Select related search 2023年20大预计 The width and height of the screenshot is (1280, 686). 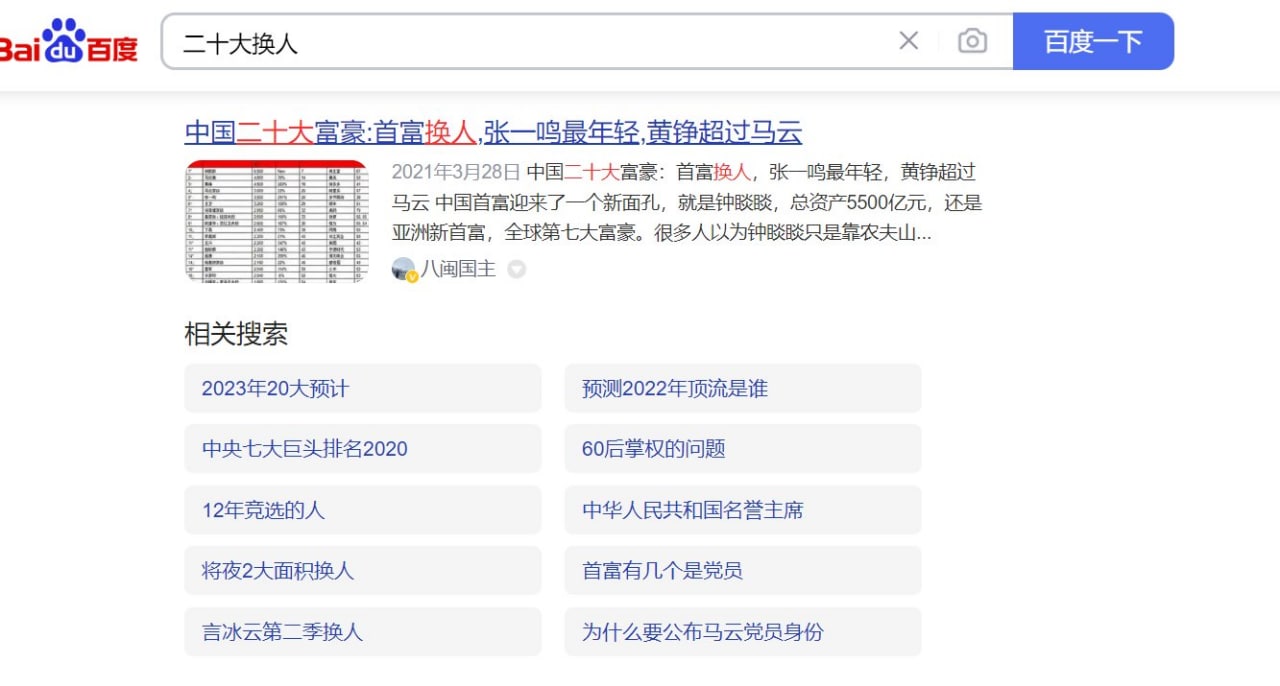click(362, 389)
